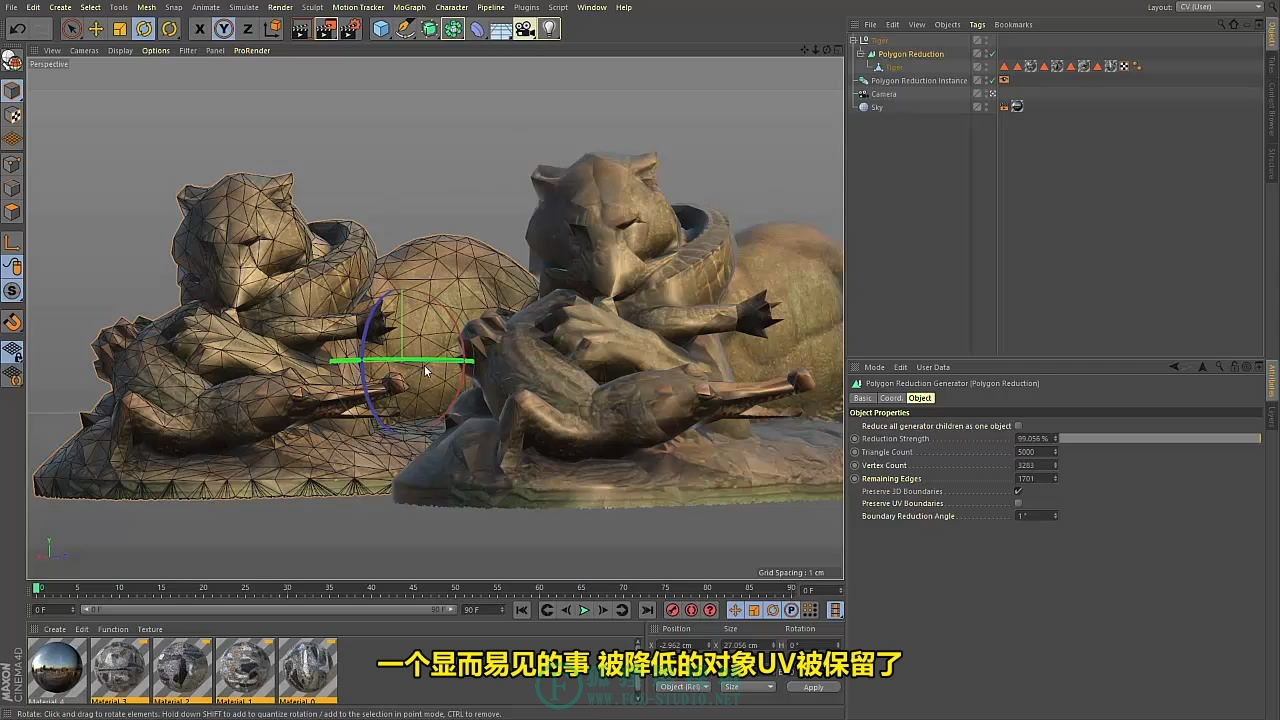
Task: Click the Record Active Objects button
Action: (672, 610)
